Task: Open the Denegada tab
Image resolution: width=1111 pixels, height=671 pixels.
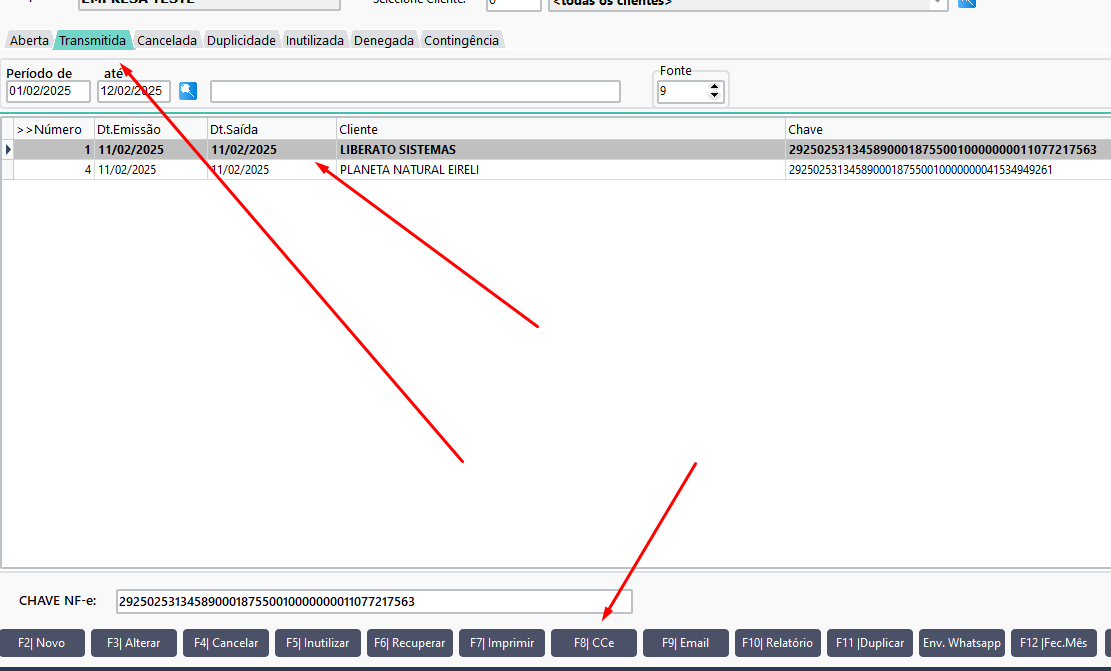Action: point(383,40)
